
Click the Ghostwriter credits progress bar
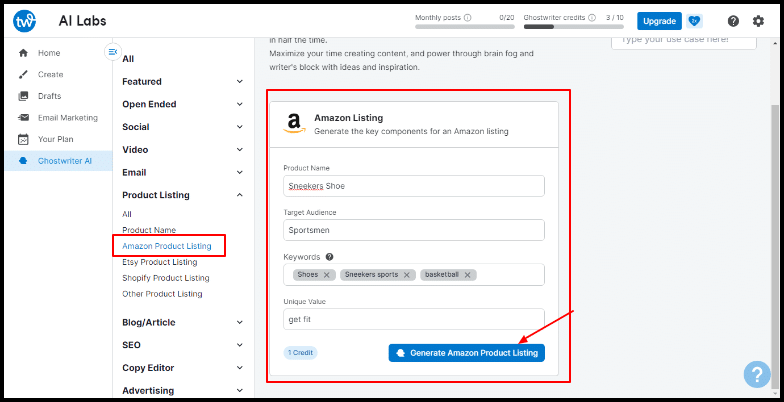point(574,26)
